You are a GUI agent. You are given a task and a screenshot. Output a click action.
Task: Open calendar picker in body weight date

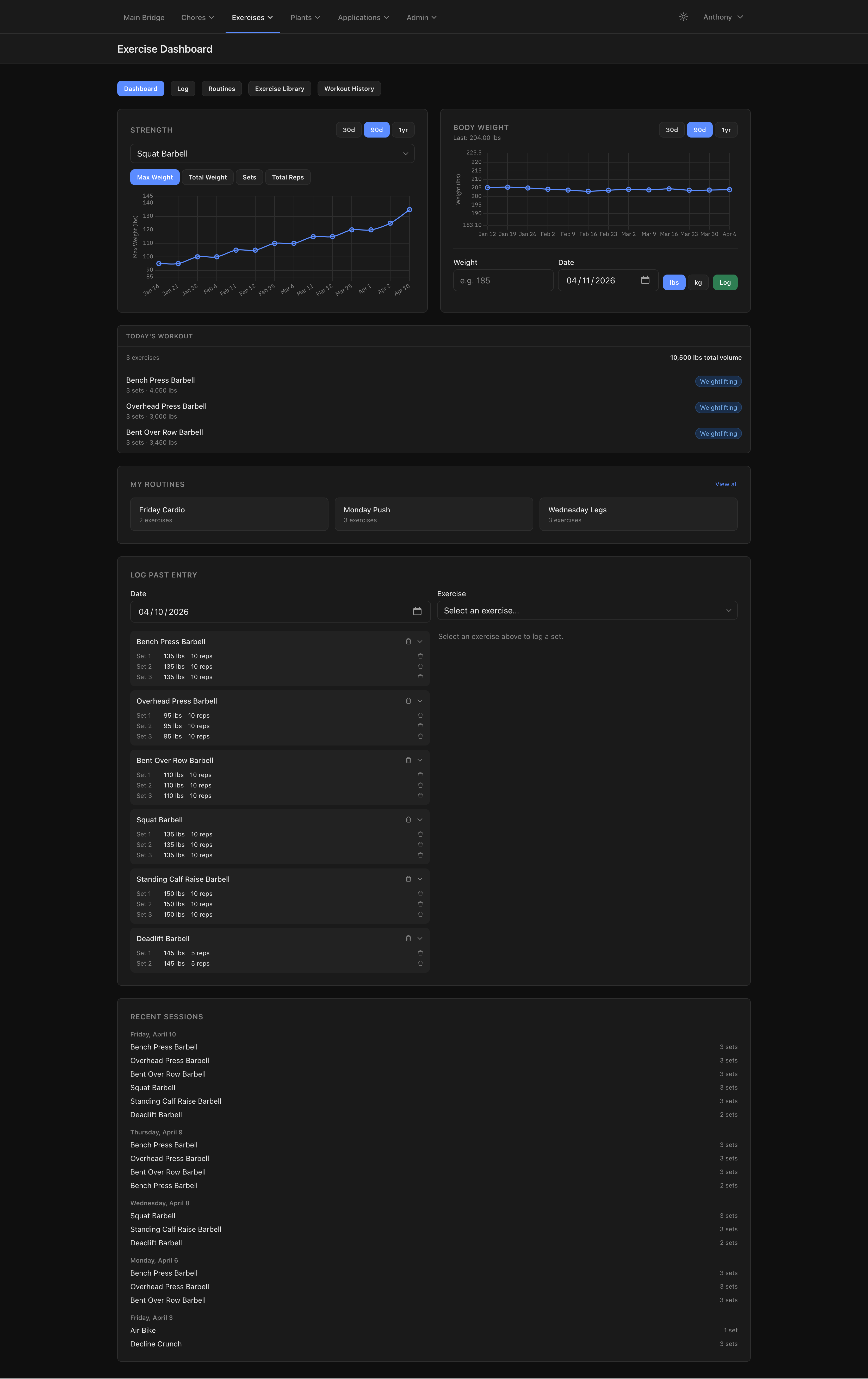tap(645, 280)
